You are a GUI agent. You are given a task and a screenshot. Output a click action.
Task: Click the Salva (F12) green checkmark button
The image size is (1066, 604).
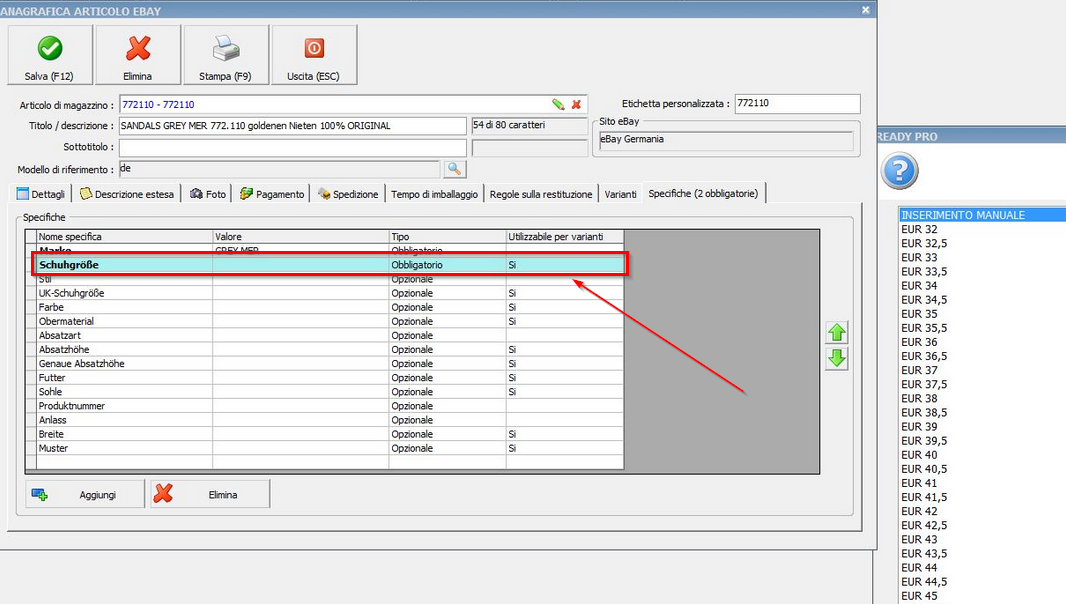click(x=49, y=55)
